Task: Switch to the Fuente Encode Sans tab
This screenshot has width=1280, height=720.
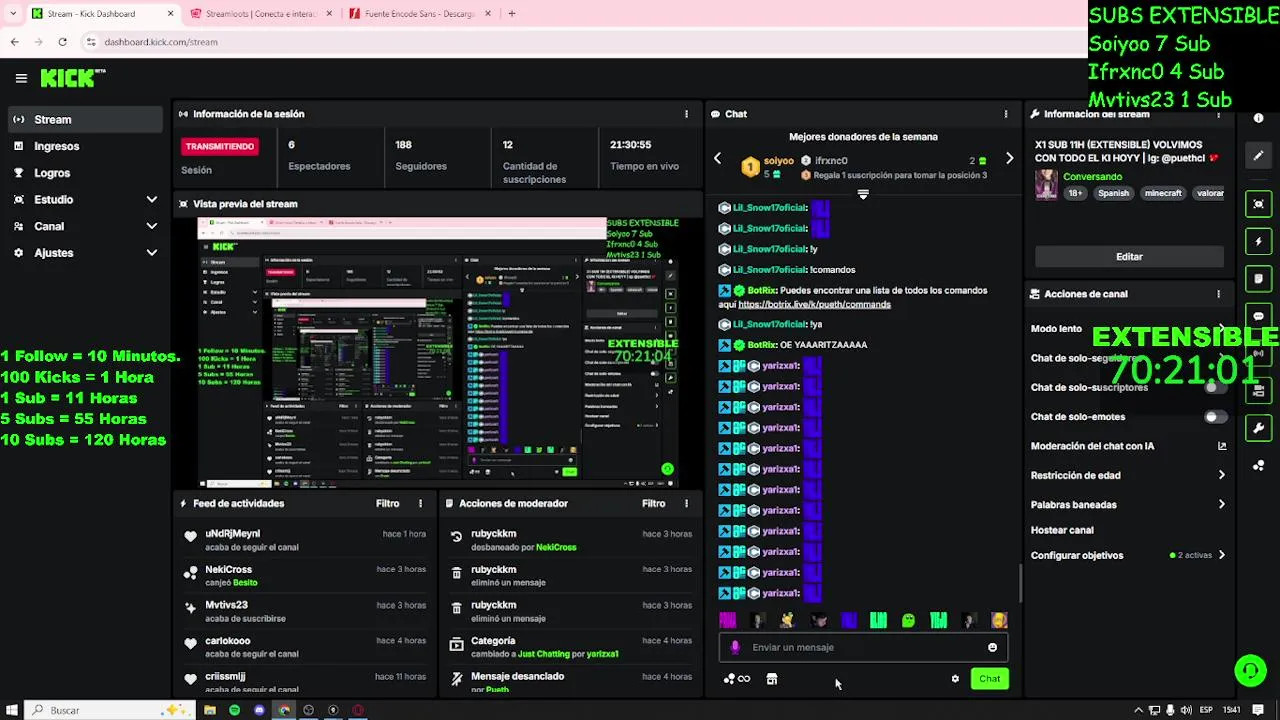Action: click(x=419, y=14)
